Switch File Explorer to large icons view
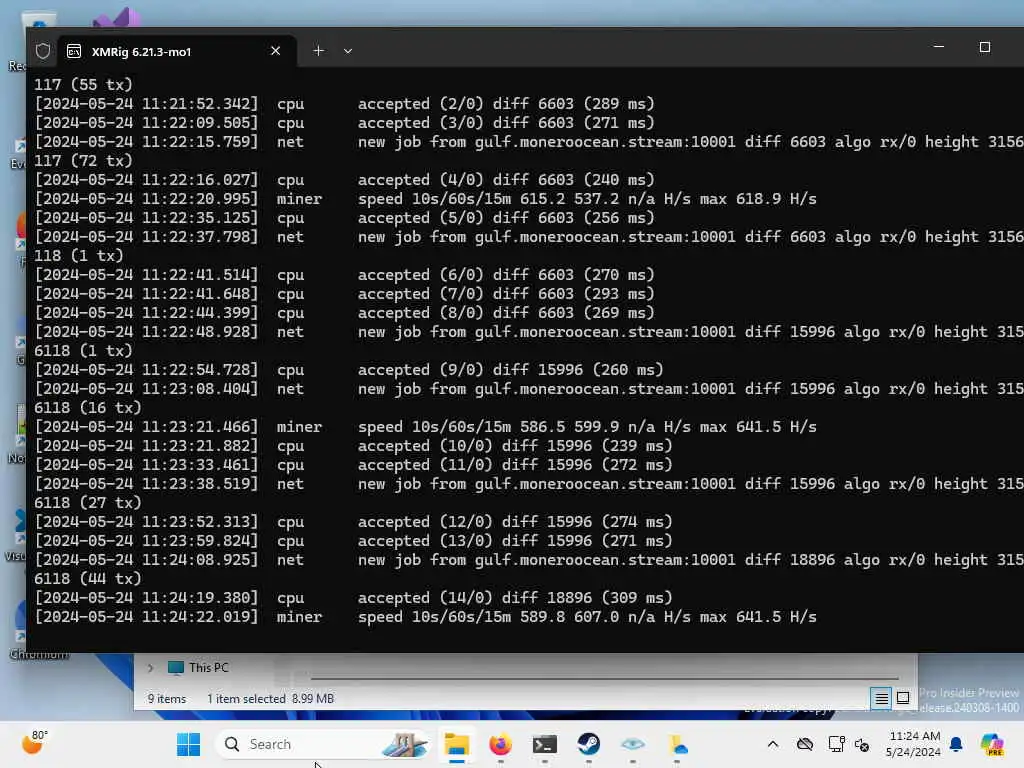 [903, 698]
